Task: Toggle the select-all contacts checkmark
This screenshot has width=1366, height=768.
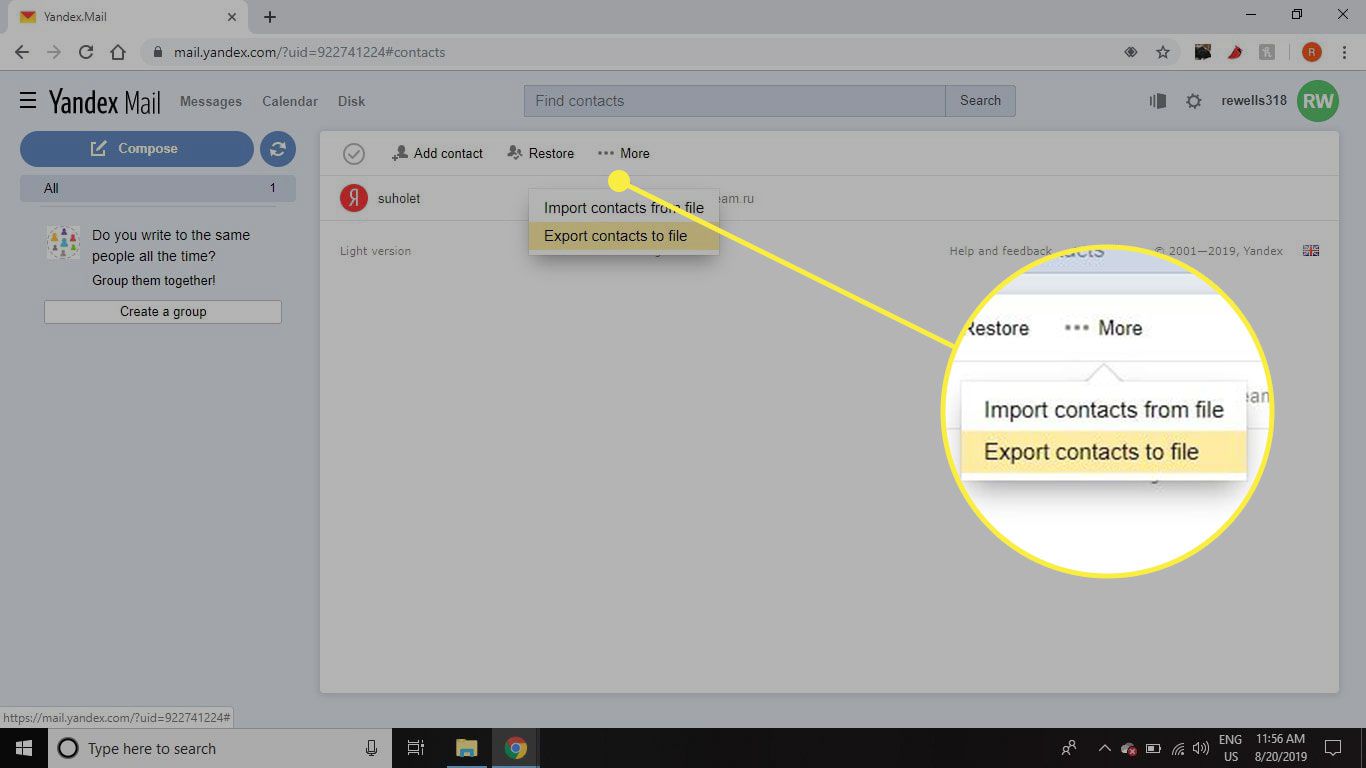Action: (353, 154)
